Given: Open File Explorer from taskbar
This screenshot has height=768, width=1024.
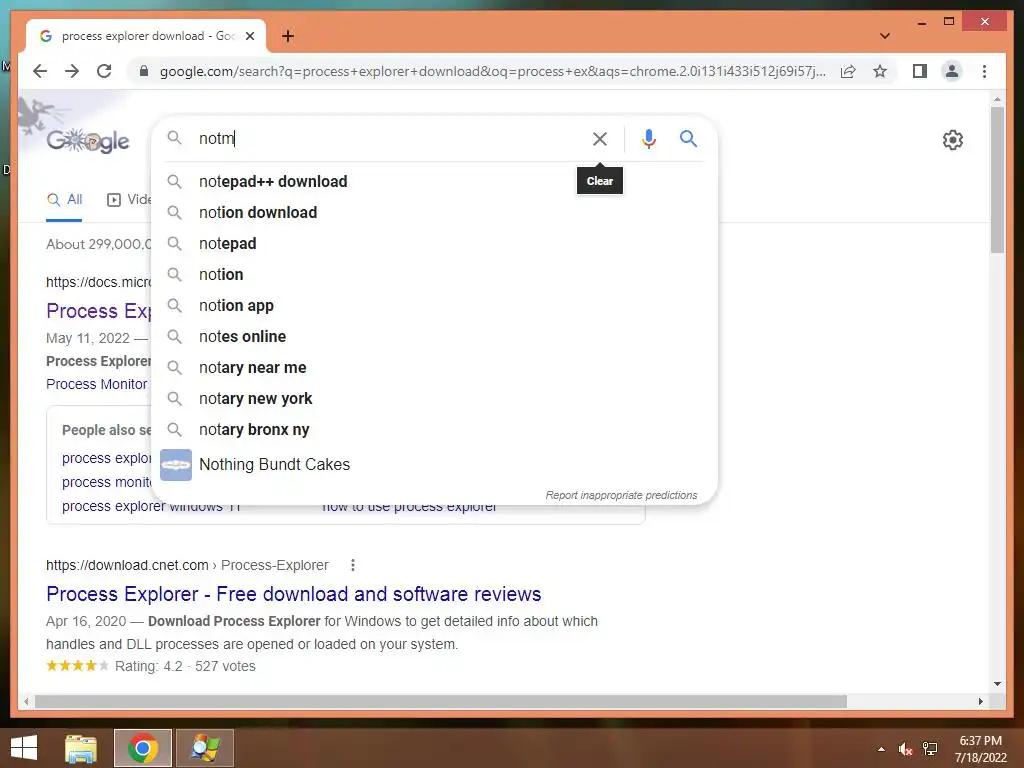Looking at the screenshot, I should 81,748.
